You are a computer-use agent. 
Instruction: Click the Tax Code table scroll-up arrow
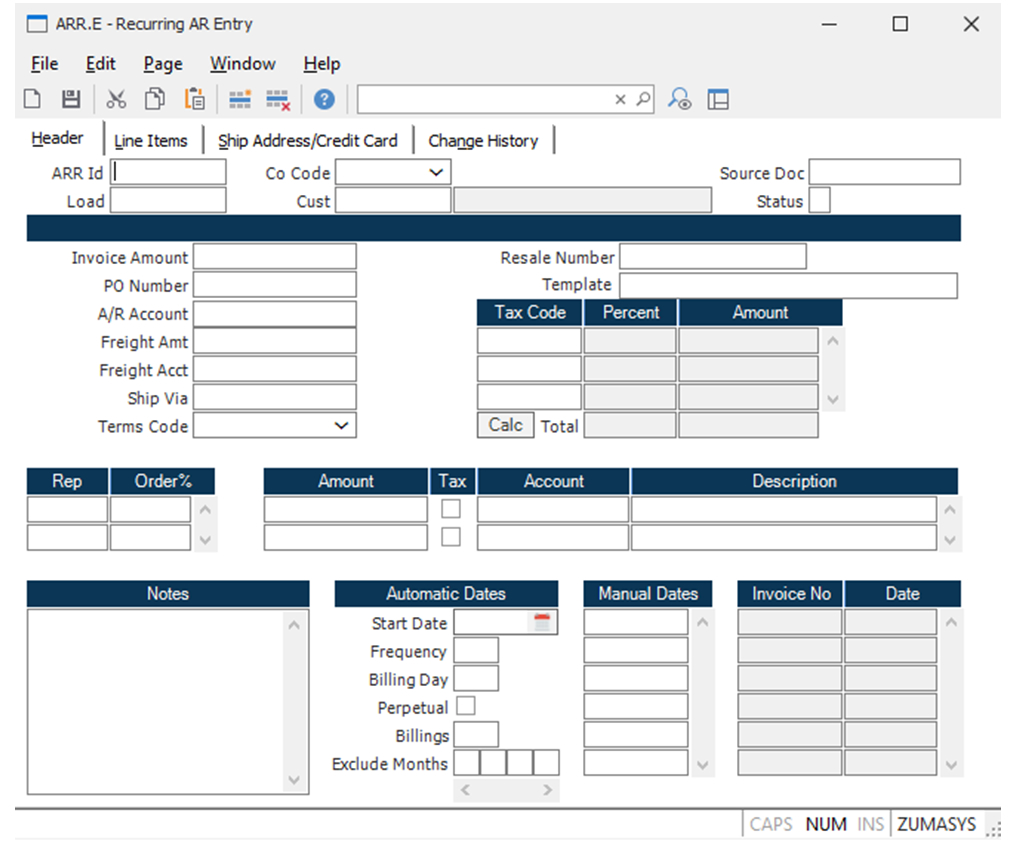833,341
